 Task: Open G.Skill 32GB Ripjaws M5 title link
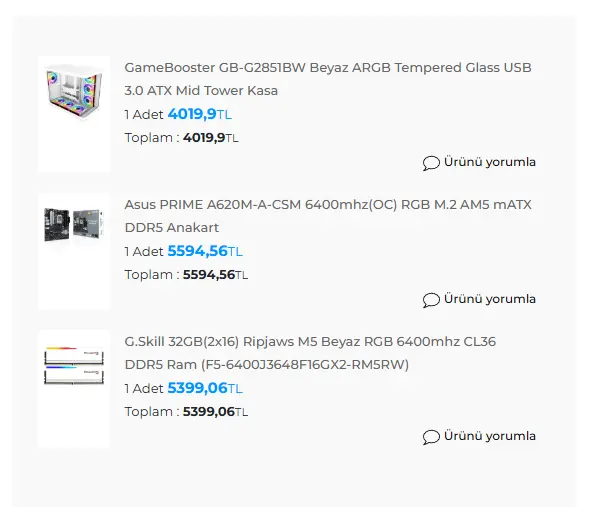click(310, 353)
